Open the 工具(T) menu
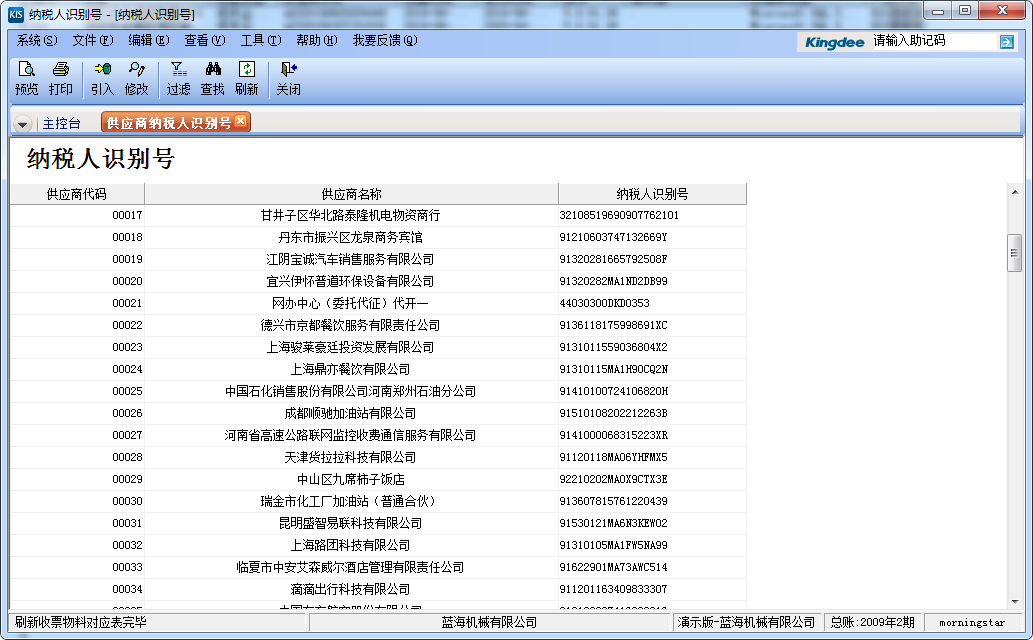This screenshot has width=1033, height=640. pos(260,40)
